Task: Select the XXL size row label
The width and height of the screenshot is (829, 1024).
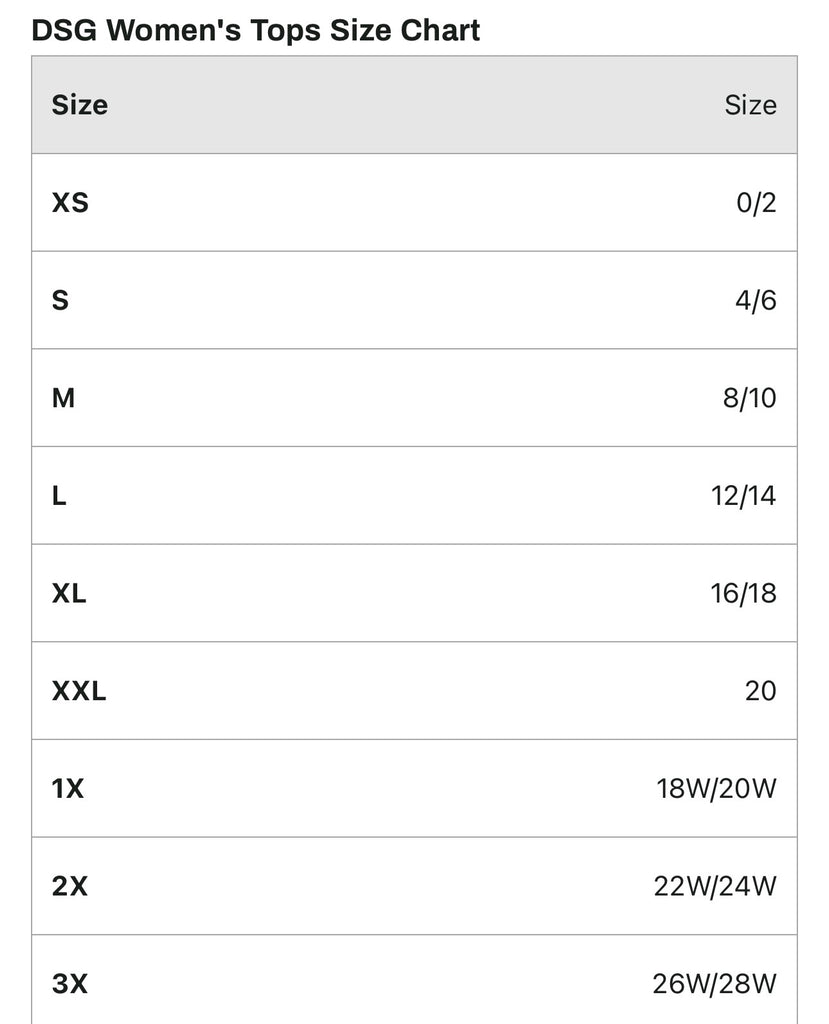Action: pyautogui.click(x=78, y=691)
